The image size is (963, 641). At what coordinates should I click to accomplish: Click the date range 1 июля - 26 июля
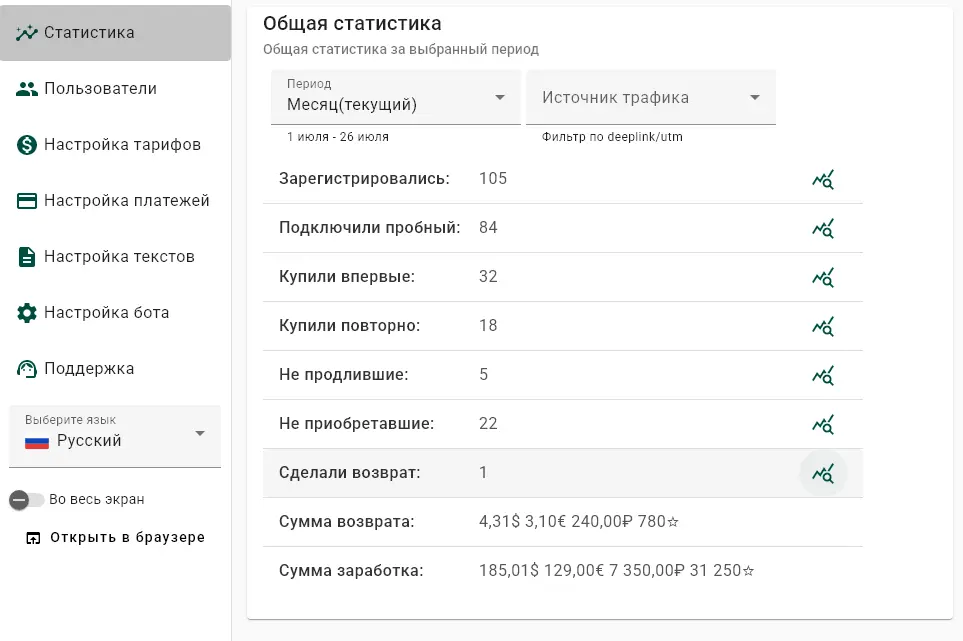[337, 137]
